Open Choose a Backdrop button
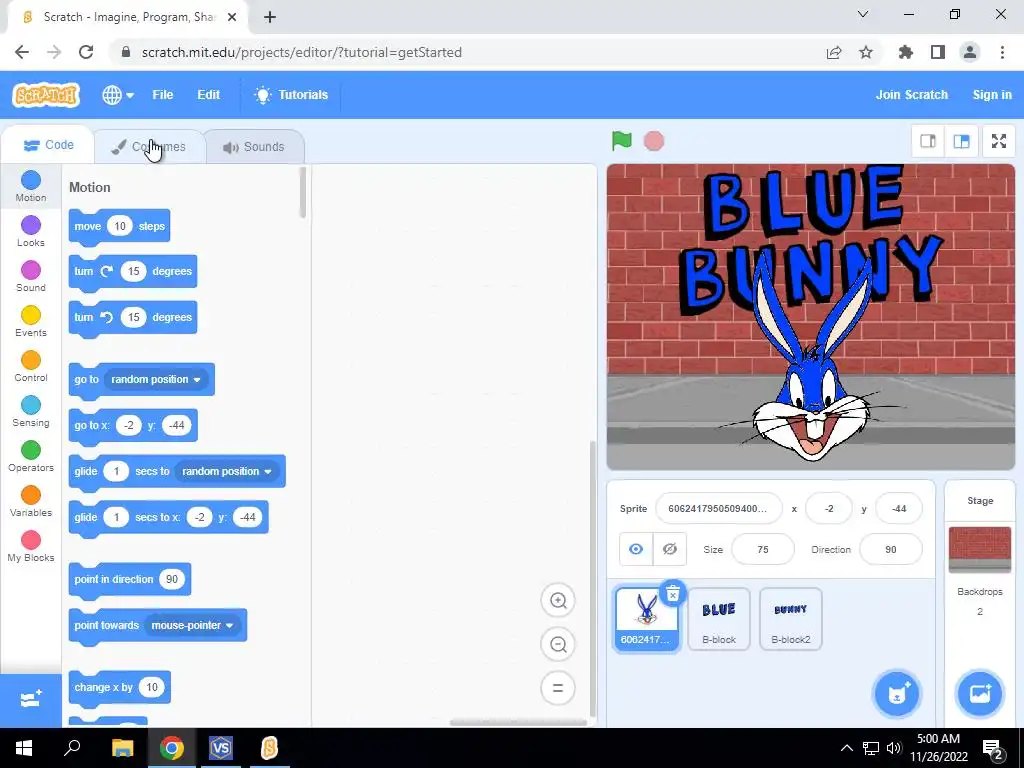 coord(980,694)
